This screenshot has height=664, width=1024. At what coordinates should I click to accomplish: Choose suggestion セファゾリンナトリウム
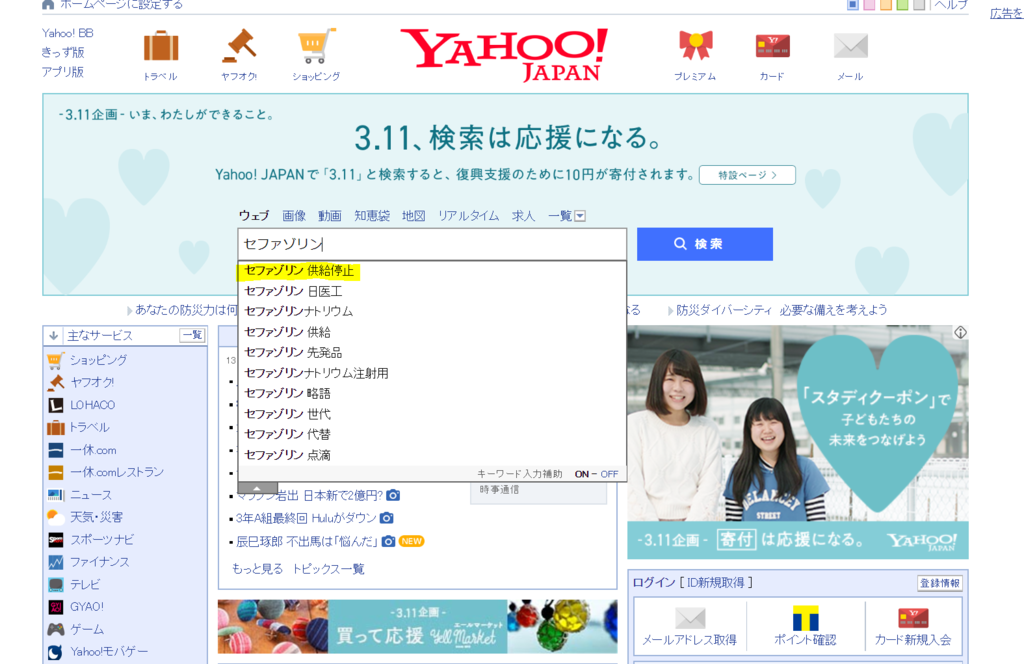[432, 311]
